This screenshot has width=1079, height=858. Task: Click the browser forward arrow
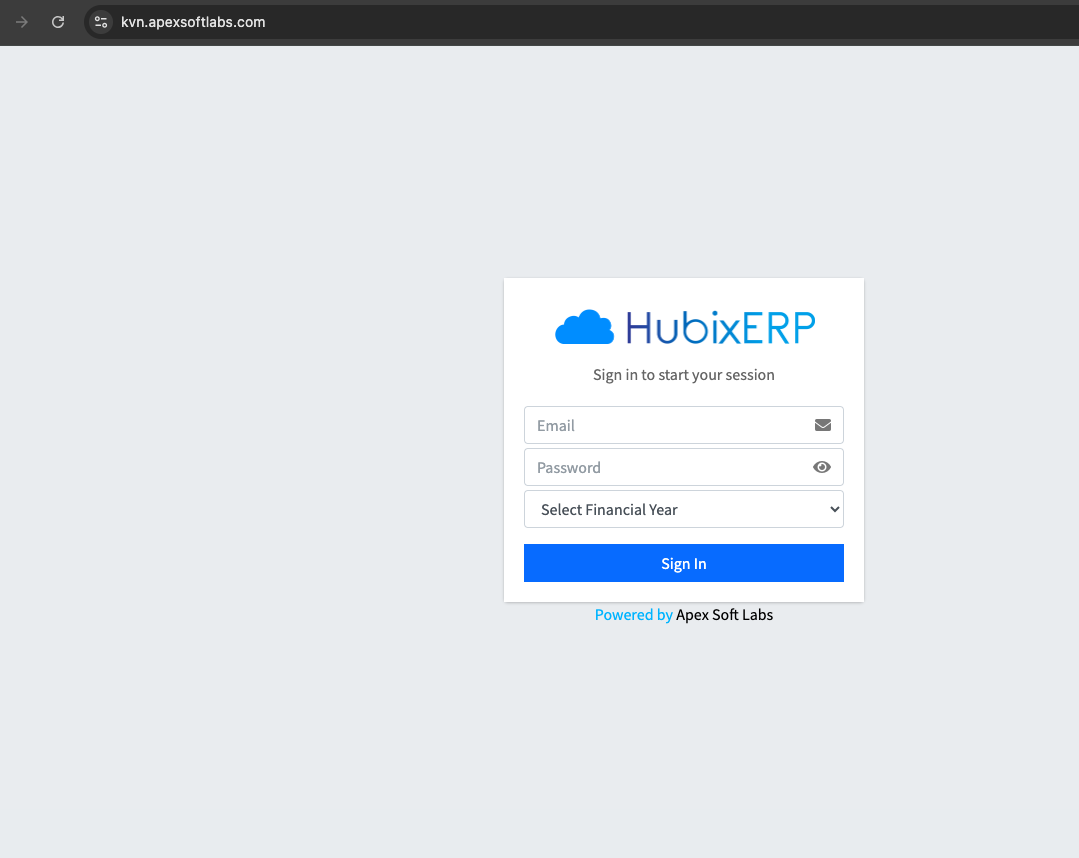click(x=22, y=22)
